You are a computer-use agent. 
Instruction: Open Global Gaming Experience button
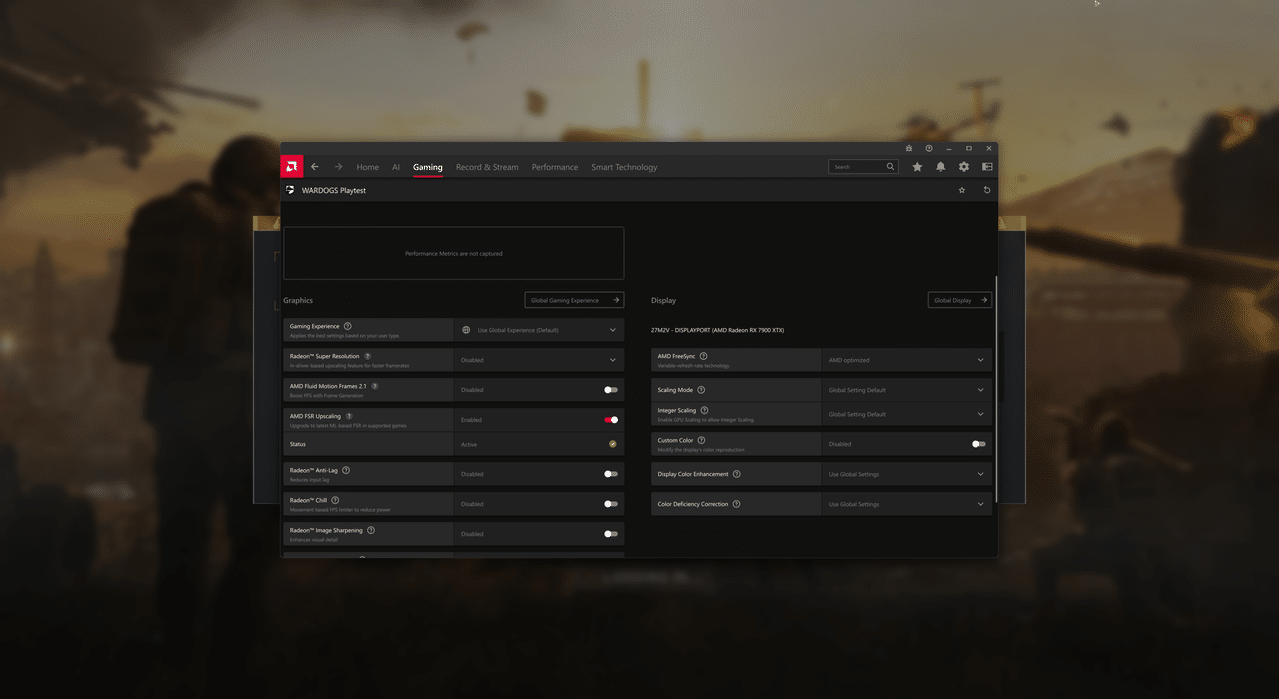[574, 300]
